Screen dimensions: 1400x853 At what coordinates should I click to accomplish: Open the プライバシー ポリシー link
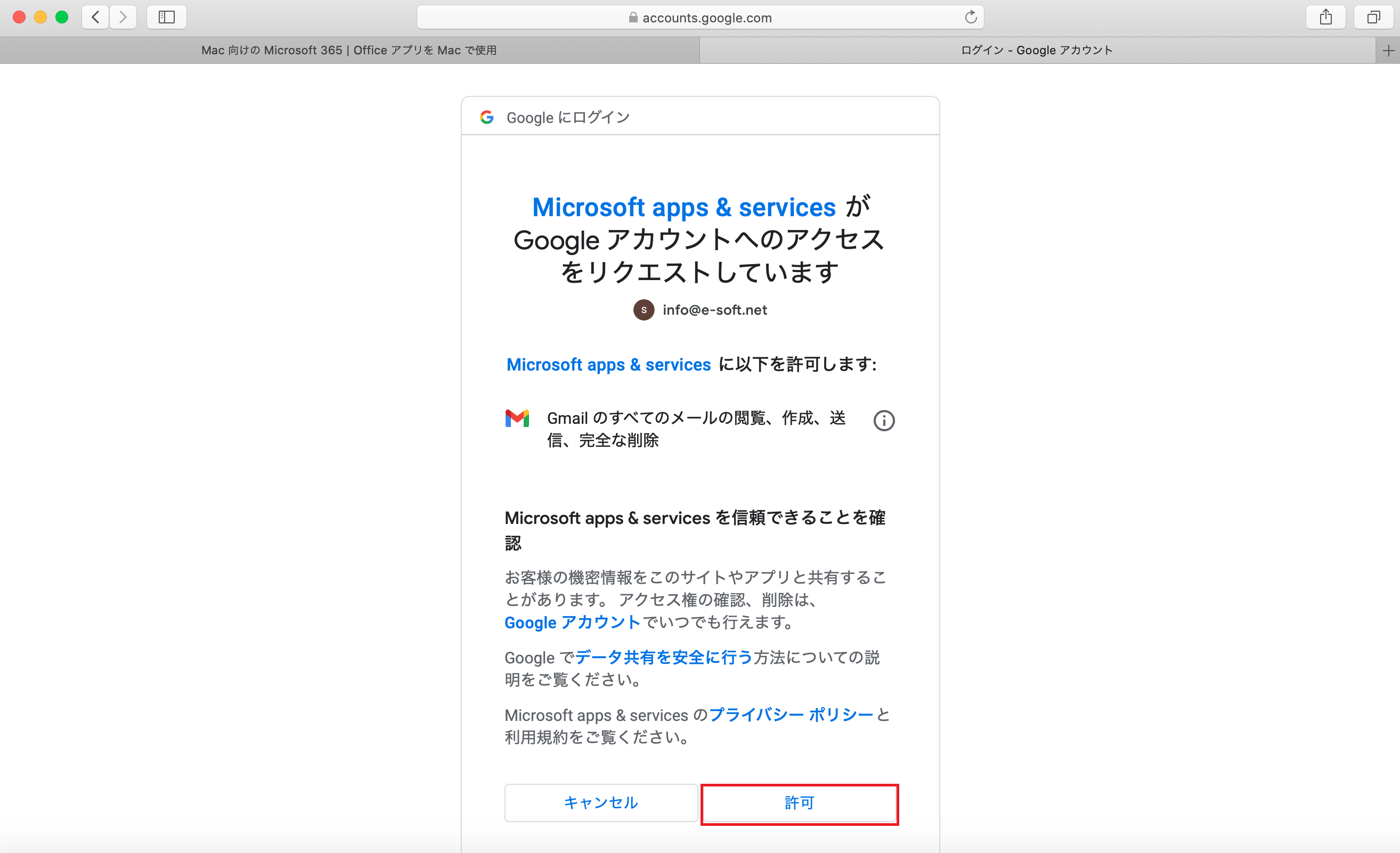pos(791,715)
